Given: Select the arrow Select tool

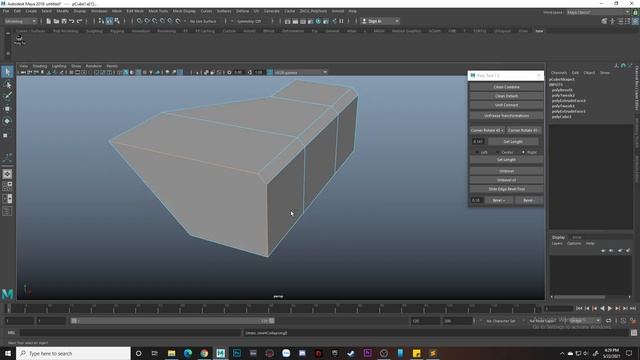Looking at the screenshot, I should 7,72.
